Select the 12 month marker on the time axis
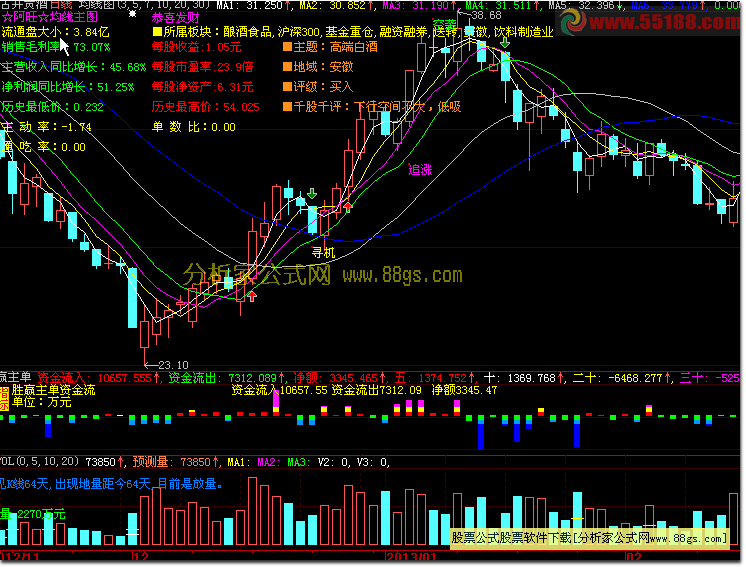The height and width of the screenshot is (567, 746). [x=141, y=557]
